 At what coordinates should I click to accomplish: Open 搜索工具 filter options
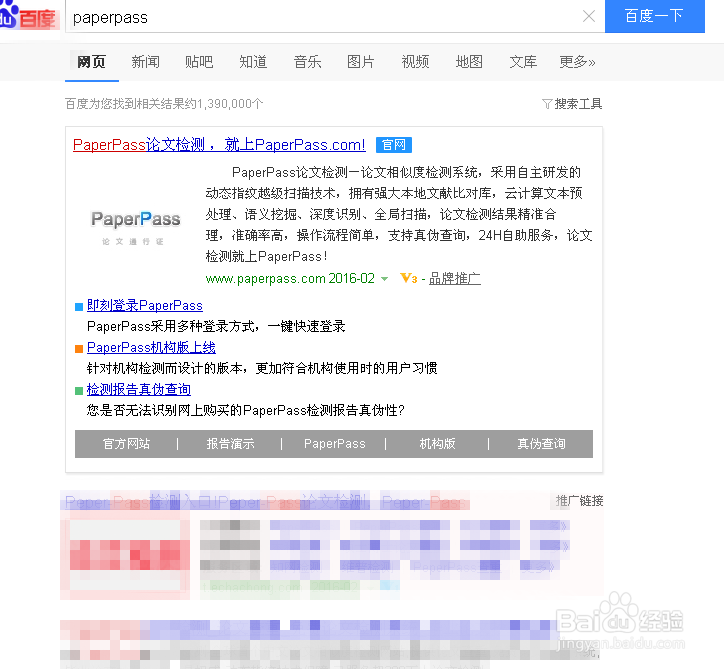click(x=578, y=104)
